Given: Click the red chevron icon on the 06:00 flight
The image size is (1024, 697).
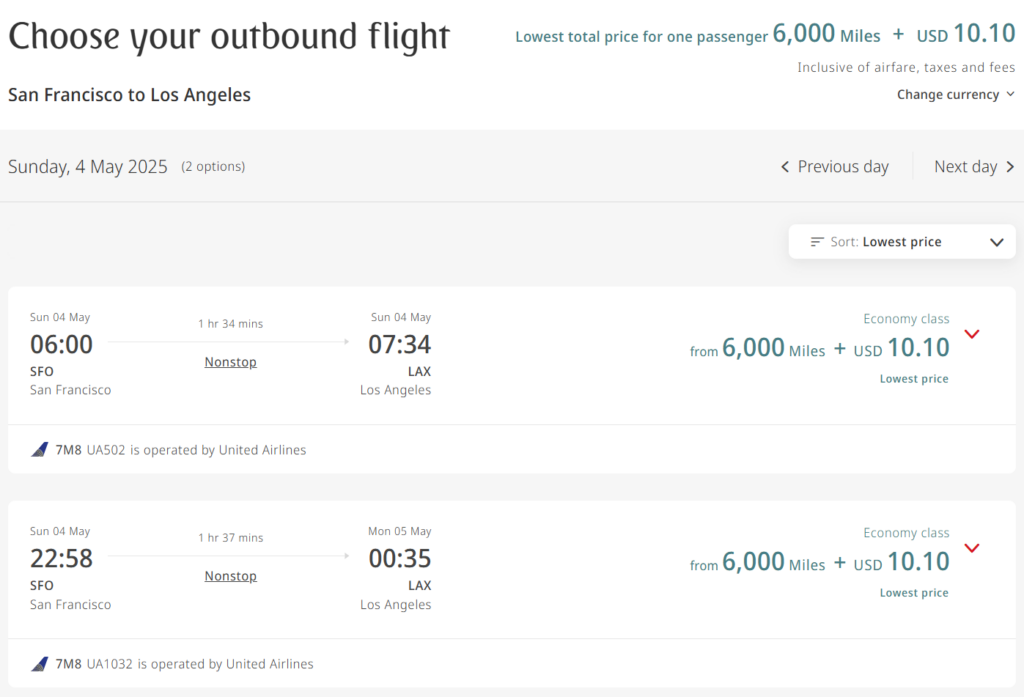Looking at the screenshot, I should click(972, 335).
